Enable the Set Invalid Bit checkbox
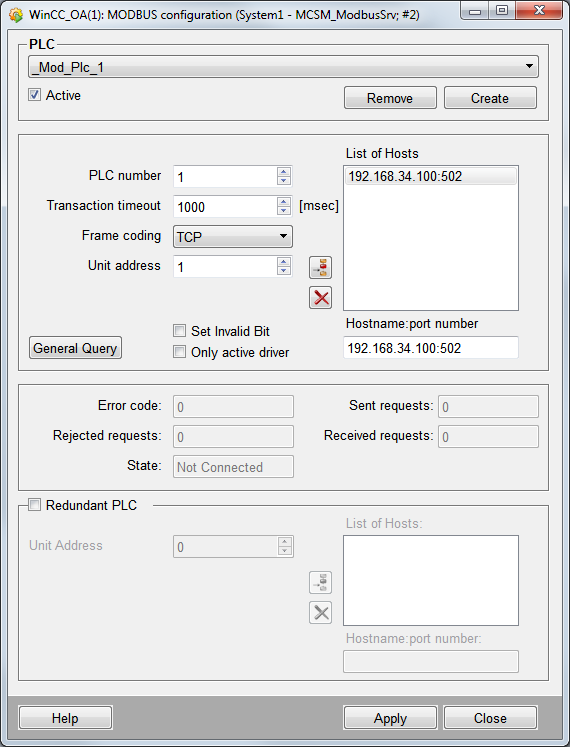570x747 pixels. pos(179,331)
